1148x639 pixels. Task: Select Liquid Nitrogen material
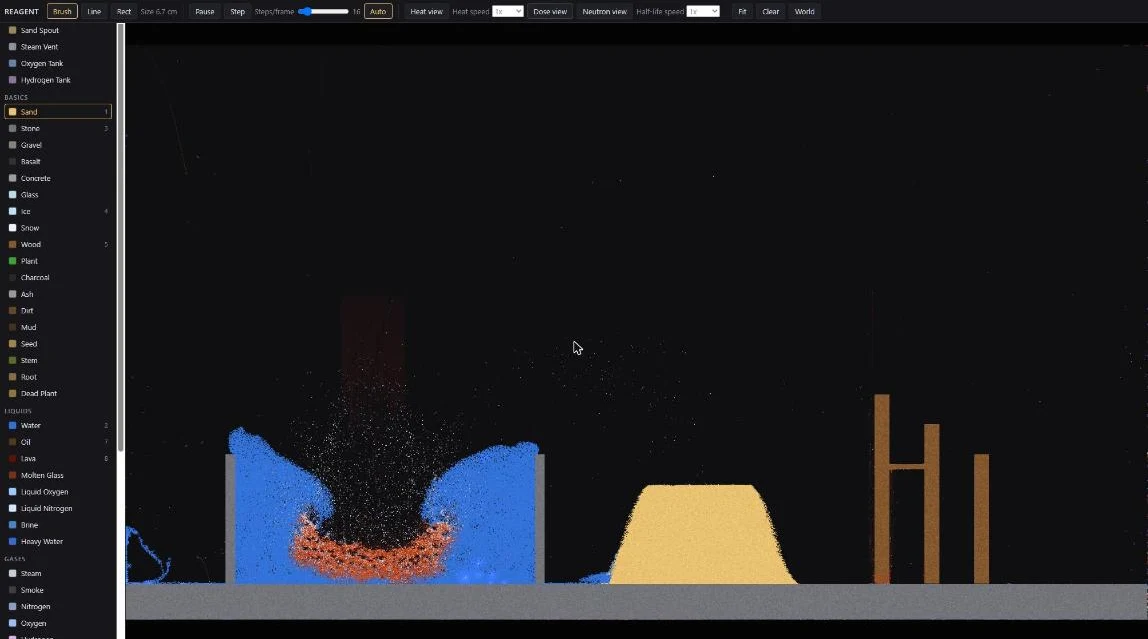(x=58, y=508)
